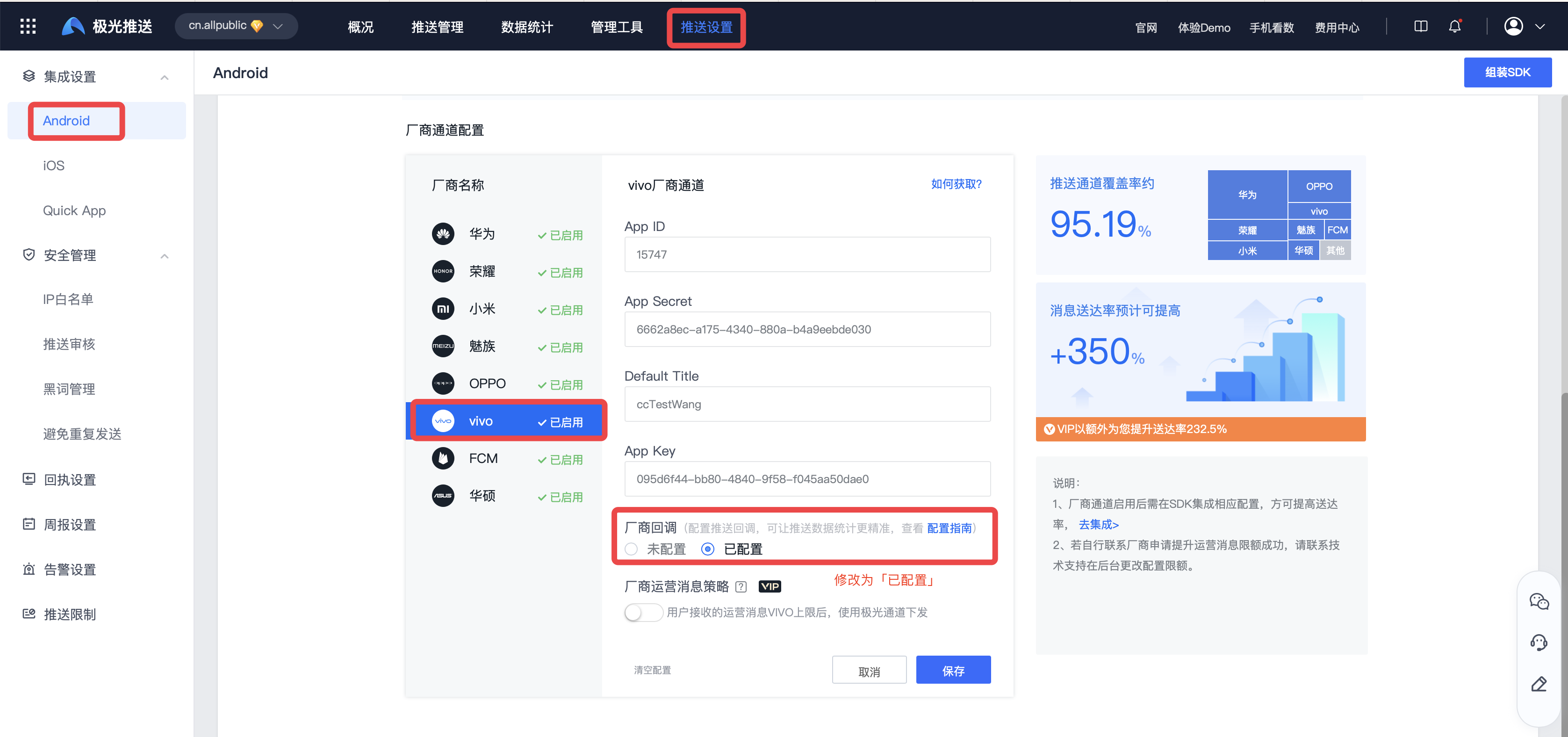
Task: Open the 如何获取? link
Action: pyautogui.click(x=956, y=184)
